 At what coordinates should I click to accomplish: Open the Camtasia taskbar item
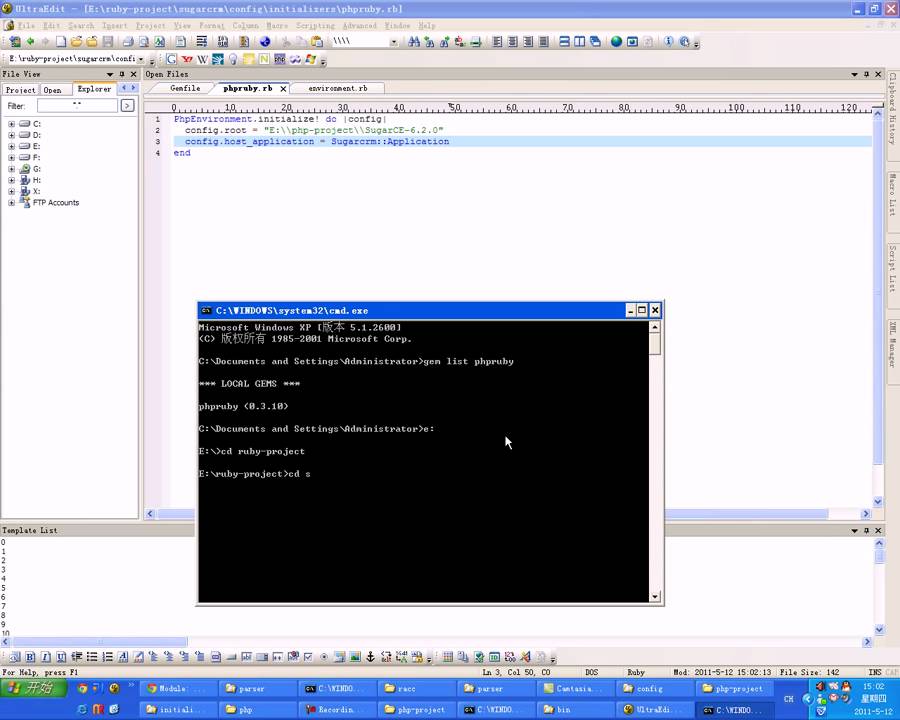tap(576, 688)
